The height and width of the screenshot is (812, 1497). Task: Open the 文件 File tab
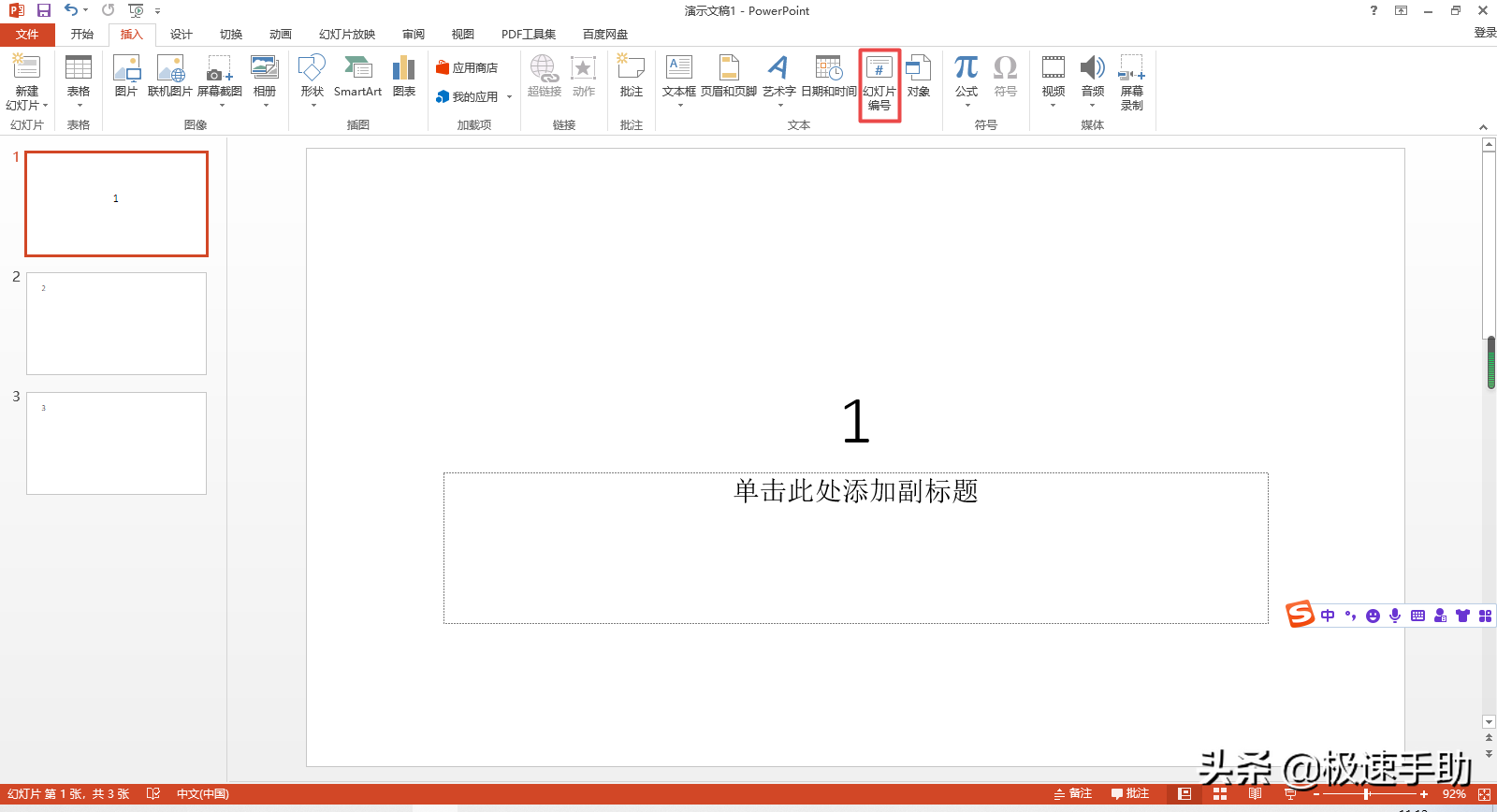pos(27,35)
